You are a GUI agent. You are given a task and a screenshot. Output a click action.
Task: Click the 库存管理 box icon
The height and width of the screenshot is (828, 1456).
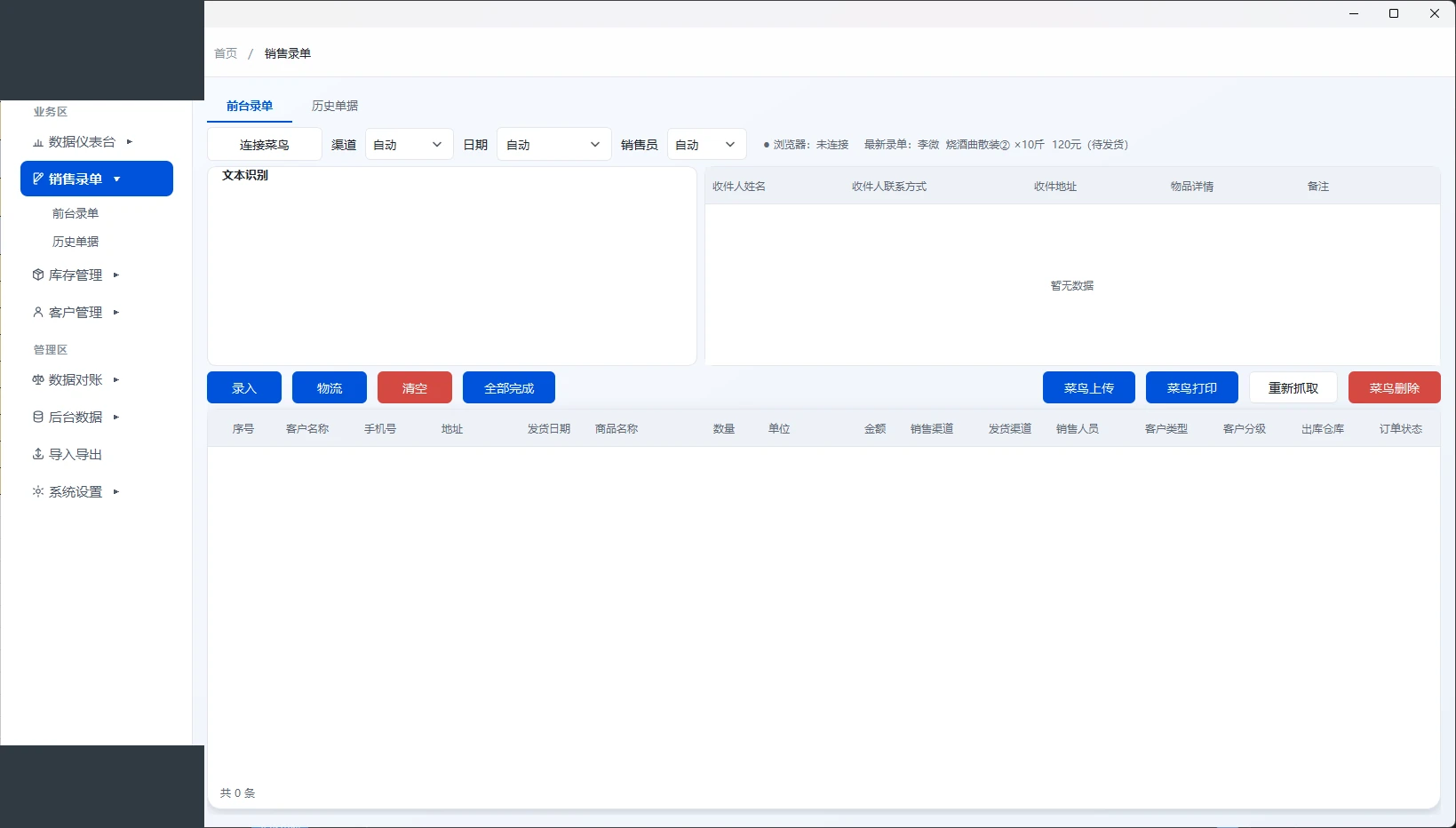[x=38, y=275]
